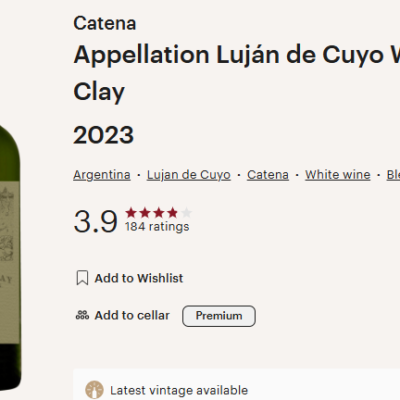
Task: Open the Lujan de Cuyo region link
Action: pyautogui.click(x=189, y=175)
